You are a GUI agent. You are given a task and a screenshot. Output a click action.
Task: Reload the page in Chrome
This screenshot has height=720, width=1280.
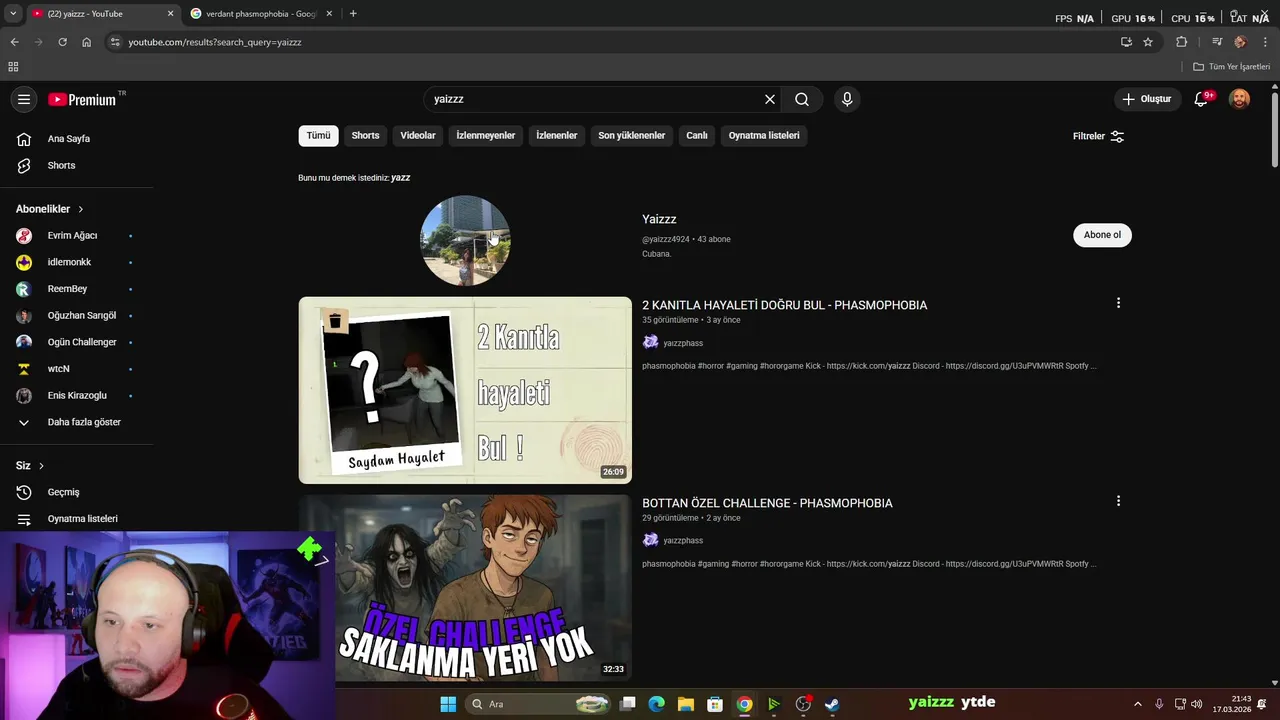[62, 42]
